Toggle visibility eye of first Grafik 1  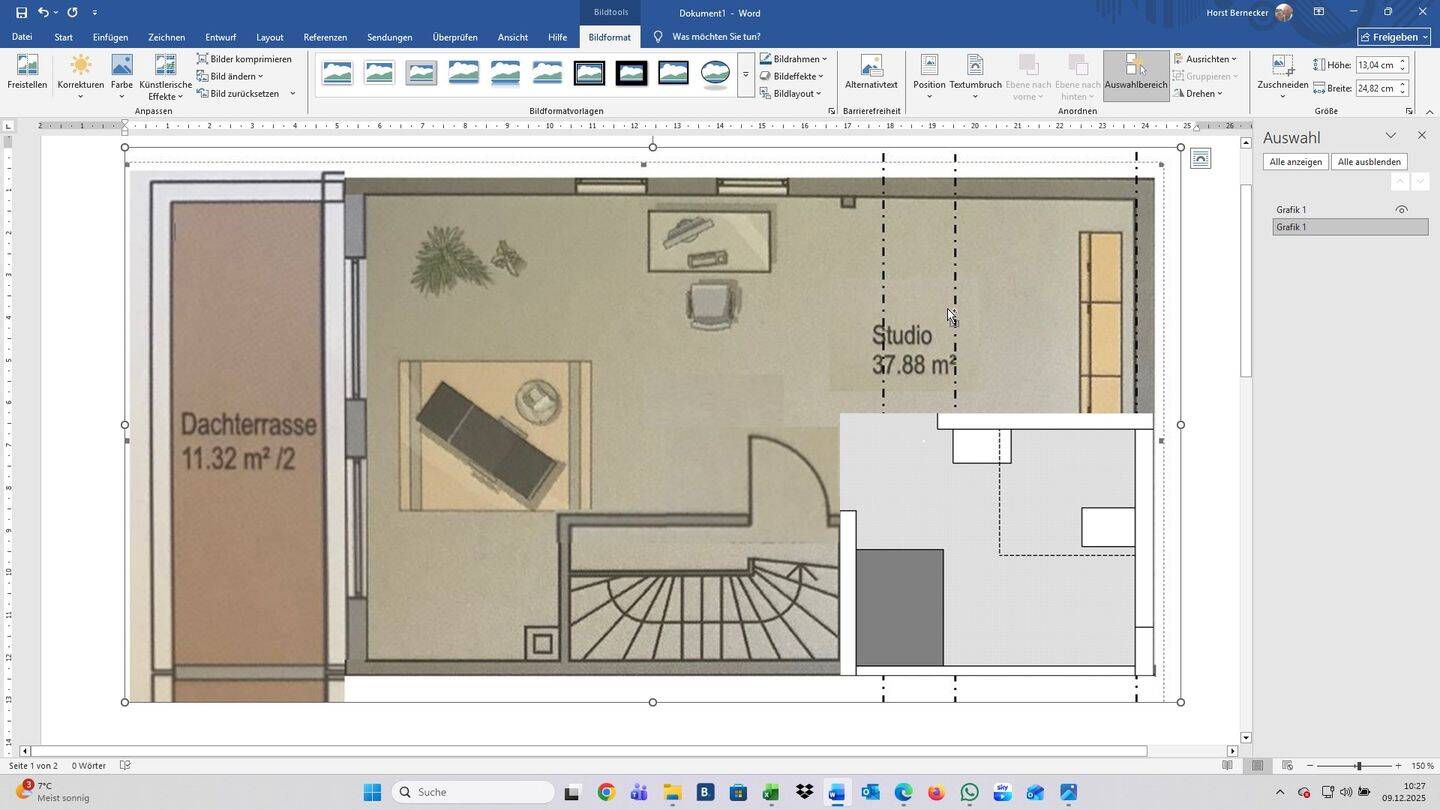point(1401,210)
